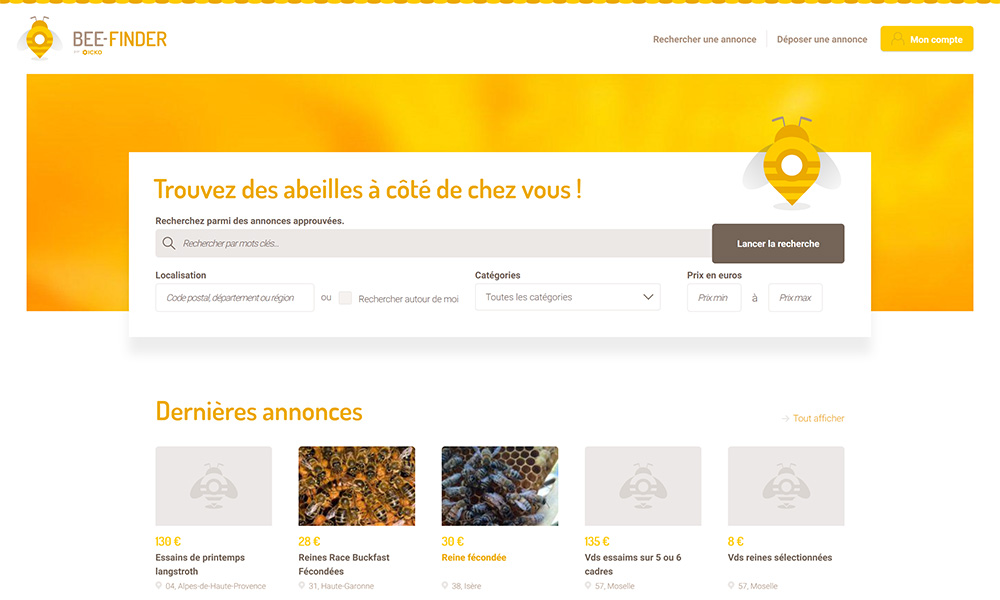Open the Reine fécondée listing photo
Viewport: 1000px width, 600px height.
pyautogui.click(x=499, y=485)
